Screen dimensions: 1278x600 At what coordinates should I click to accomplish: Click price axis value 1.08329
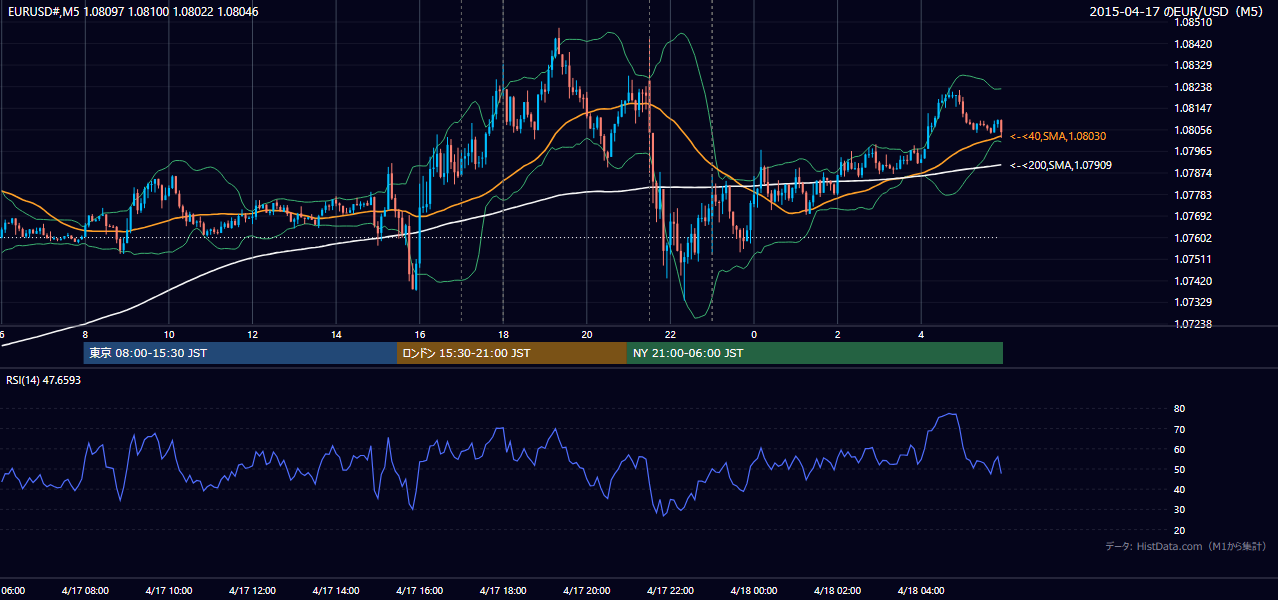tap(1193, 65)
